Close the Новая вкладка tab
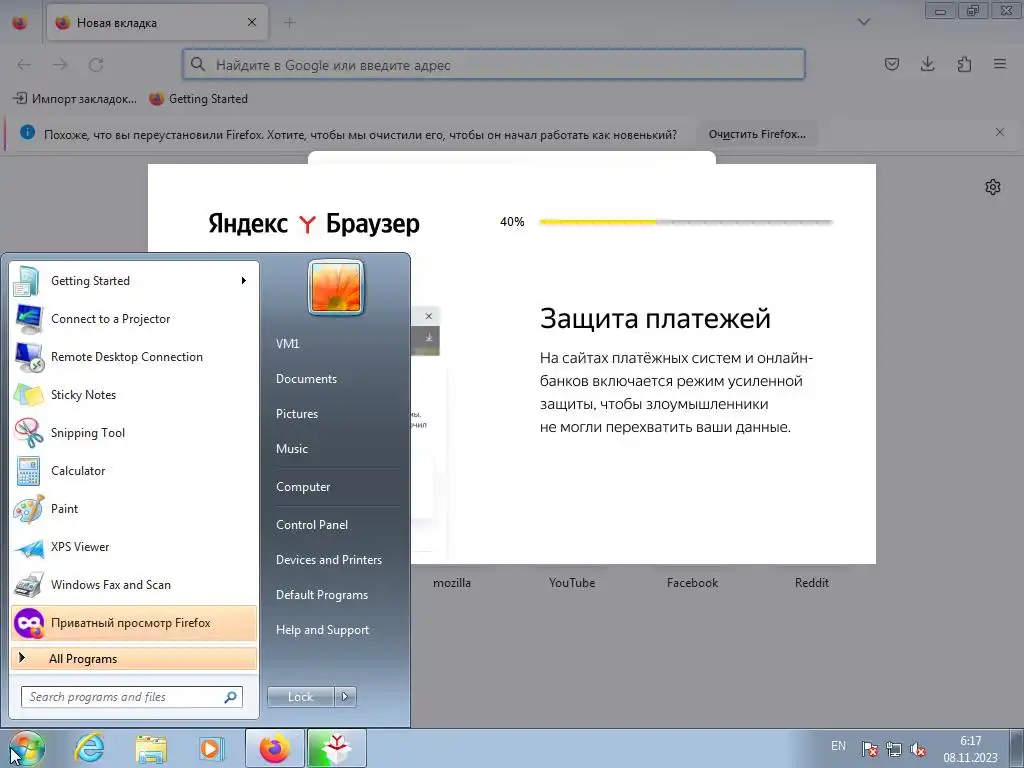 251,22
